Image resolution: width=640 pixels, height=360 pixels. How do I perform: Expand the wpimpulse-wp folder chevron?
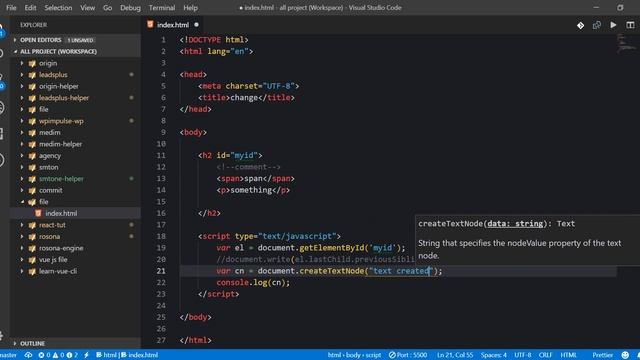(x=22, y=121)
